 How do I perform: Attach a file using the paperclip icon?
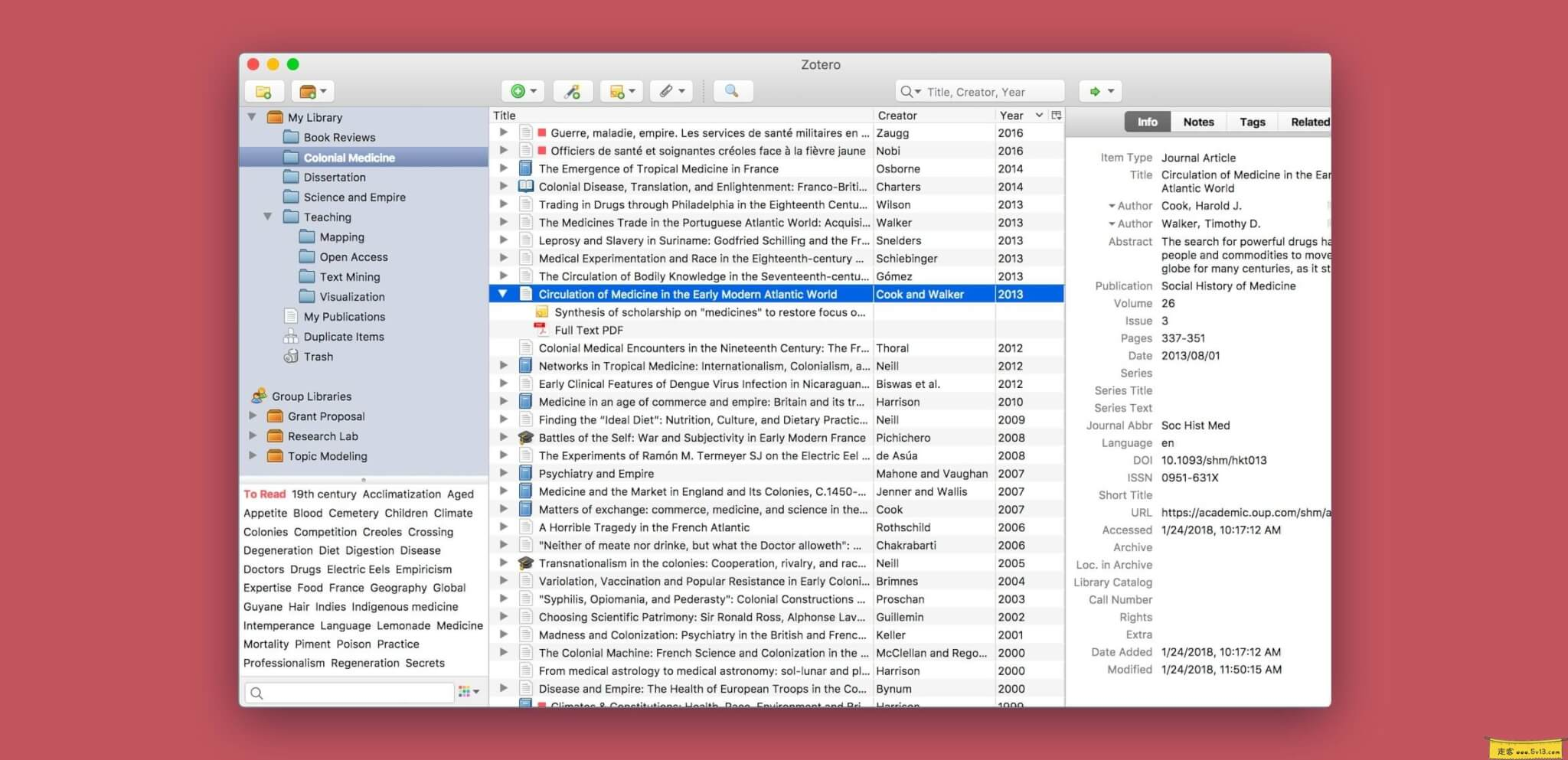pyautogui.click(x=667, y=90)
